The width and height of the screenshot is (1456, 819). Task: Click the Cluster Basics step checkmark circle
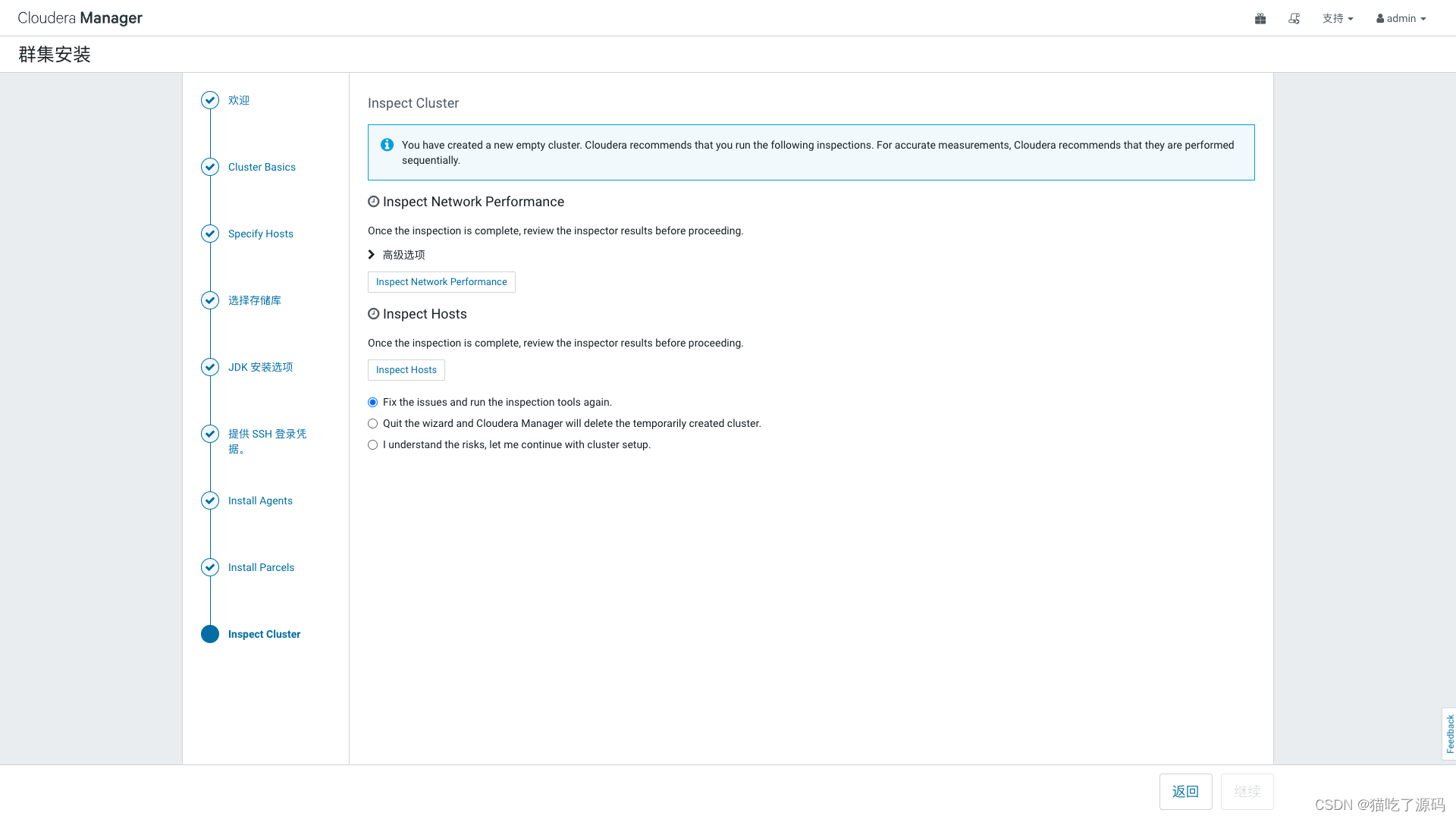210,167
